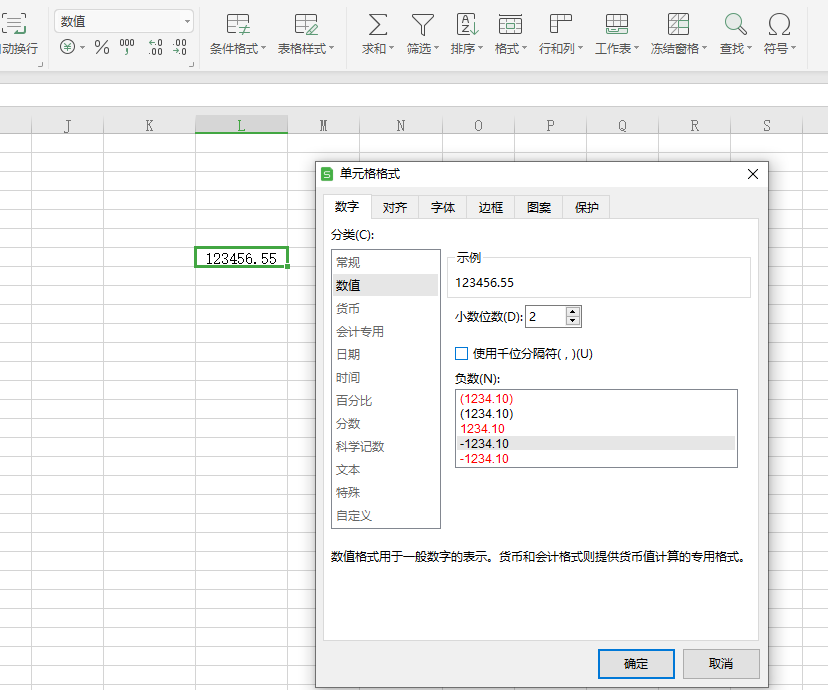This screenshot has width=828, height=690.
Task: Select column P header
Action: click(550, 125)
